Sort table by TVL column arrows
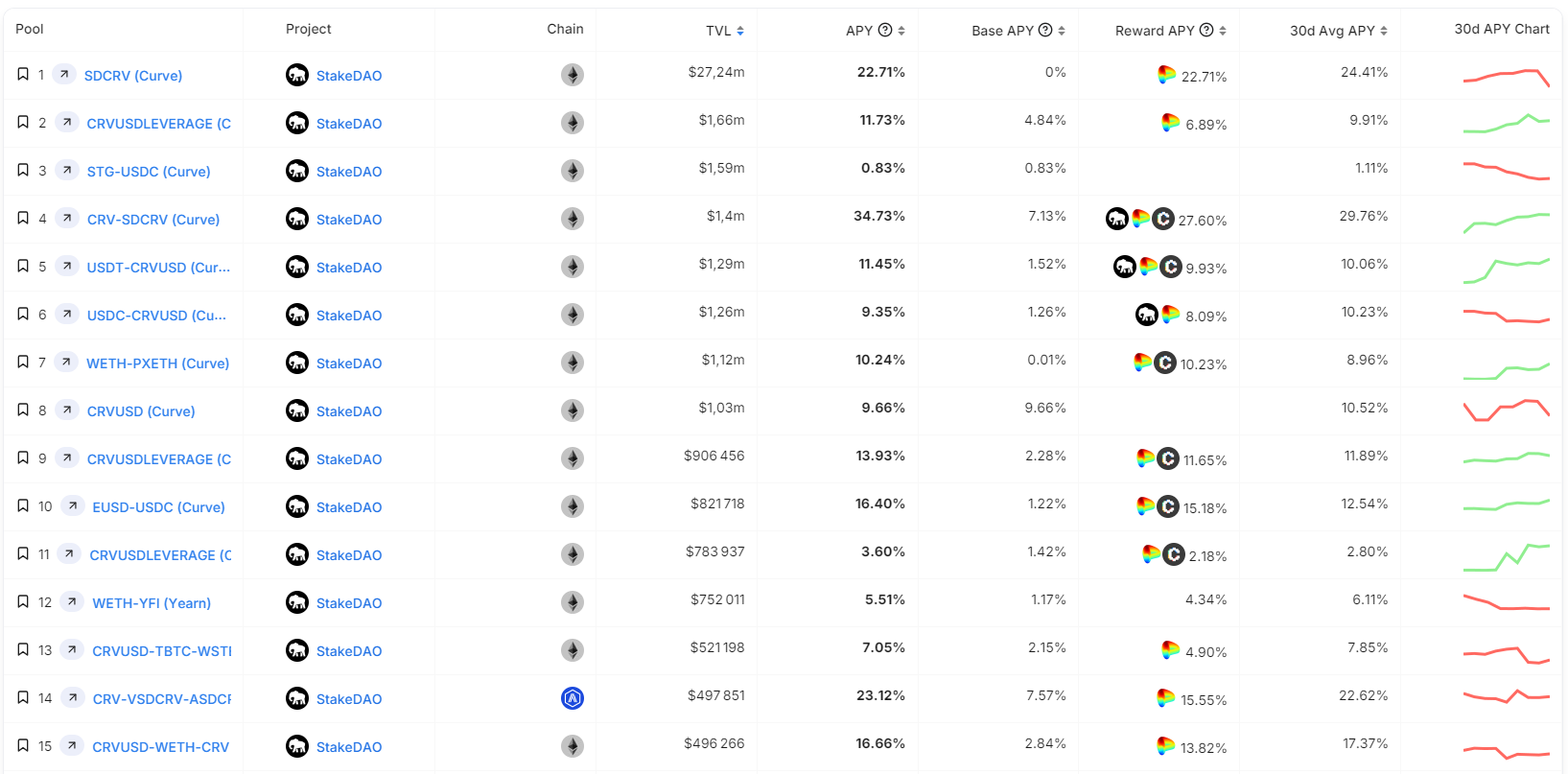Screen dimensions: 1568x774 tap(740, 31)
